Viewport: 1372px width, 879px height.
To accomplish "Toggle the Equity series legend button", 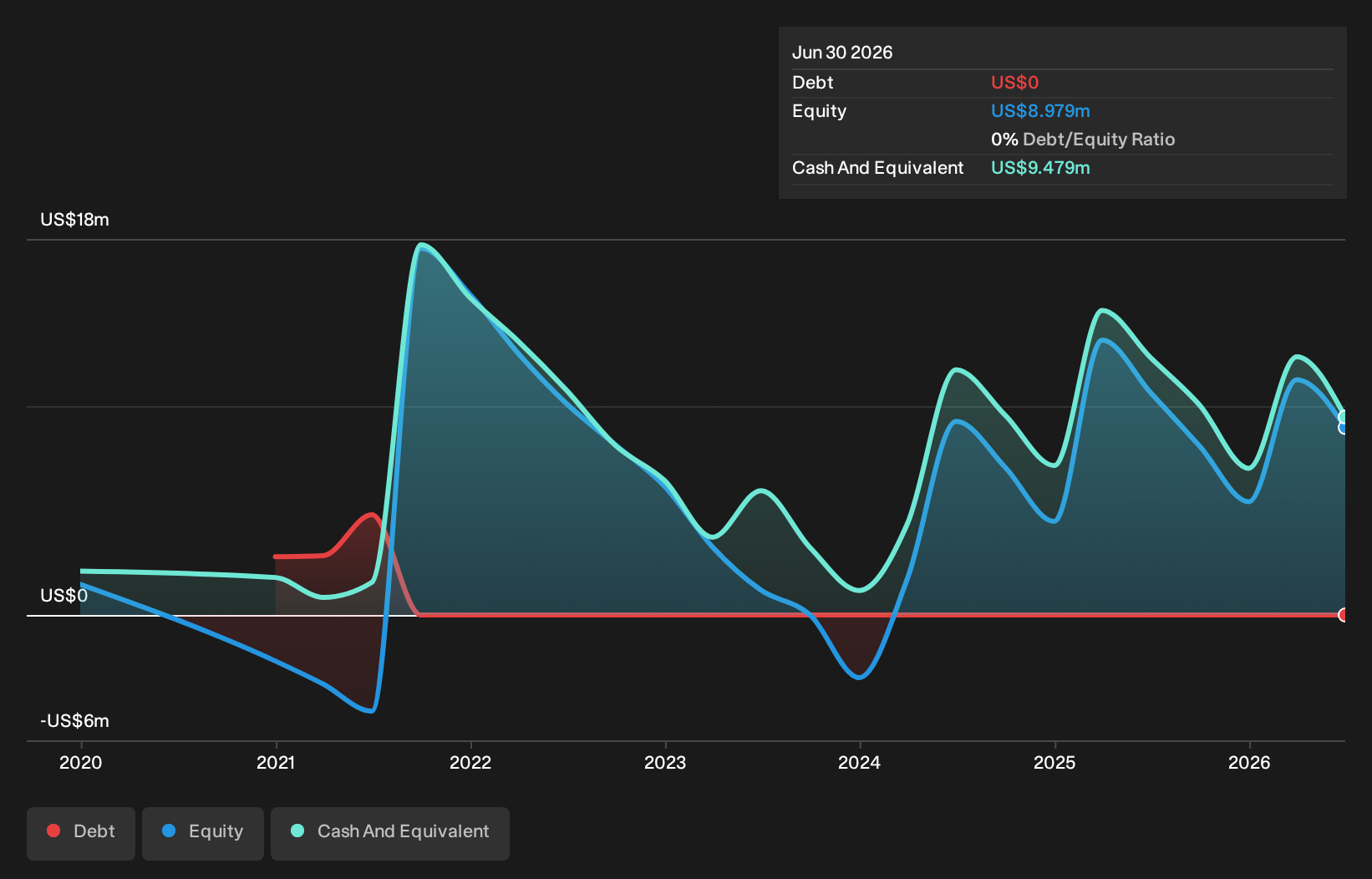I will pos(203,833).
